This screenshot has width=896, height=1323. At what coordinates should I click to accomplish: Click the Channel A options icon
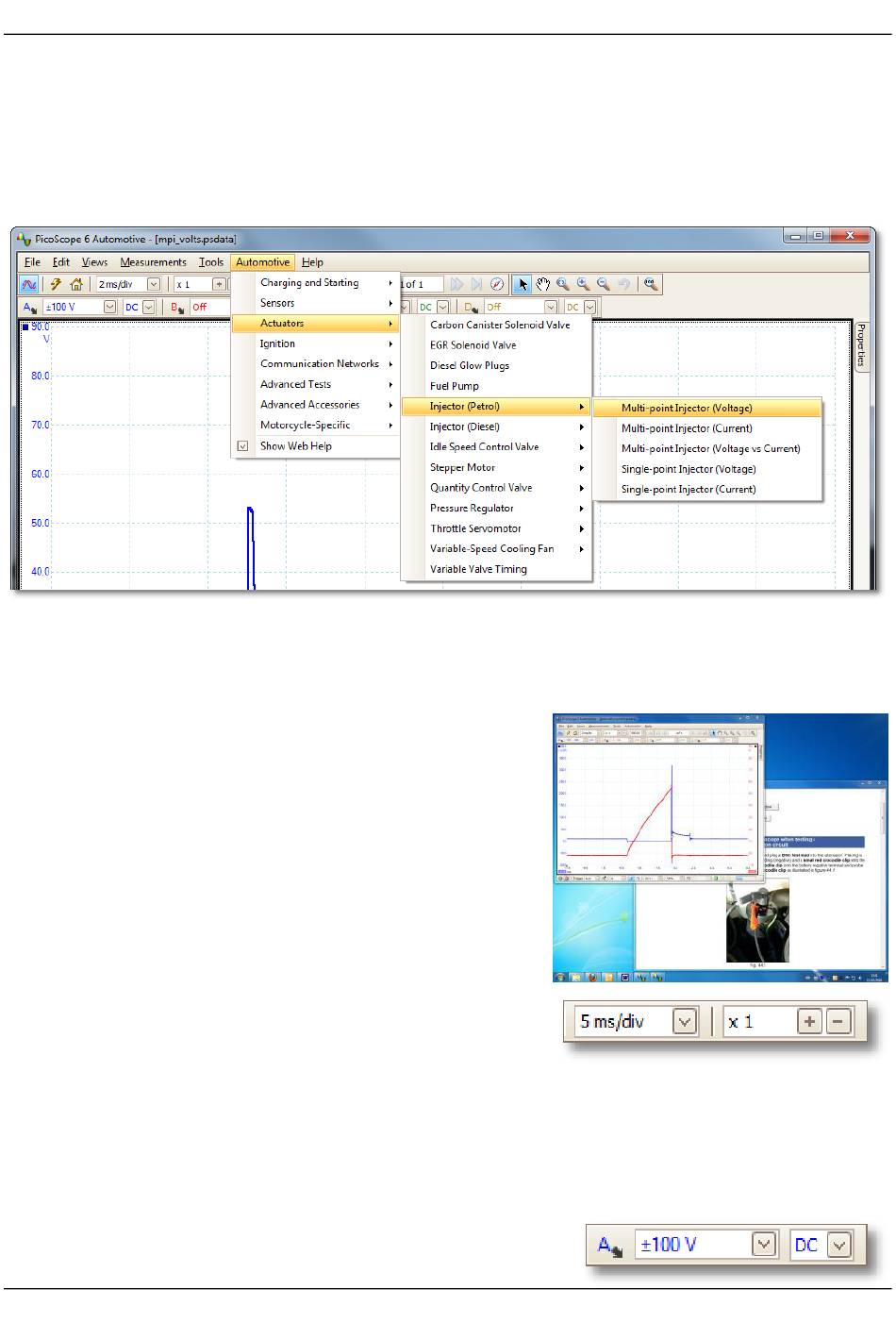point(29,308)
